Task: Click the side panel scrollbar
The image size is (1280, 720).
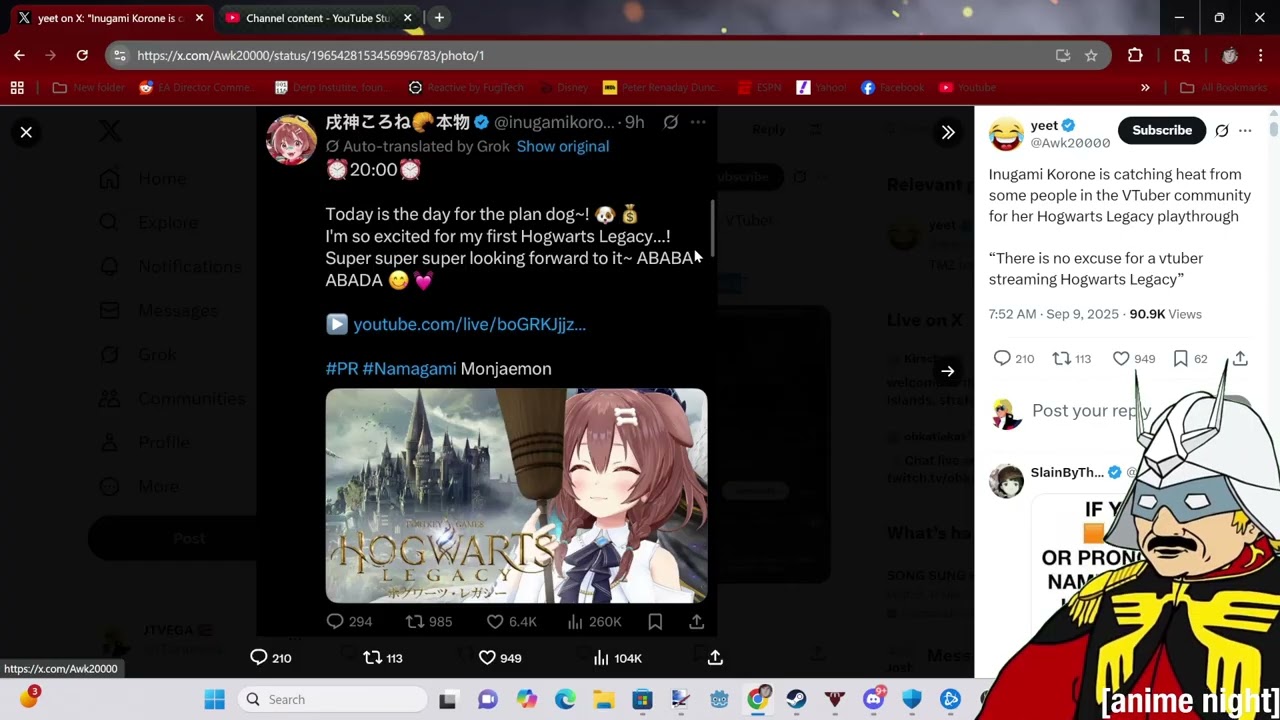Action: coord(1273,131)
